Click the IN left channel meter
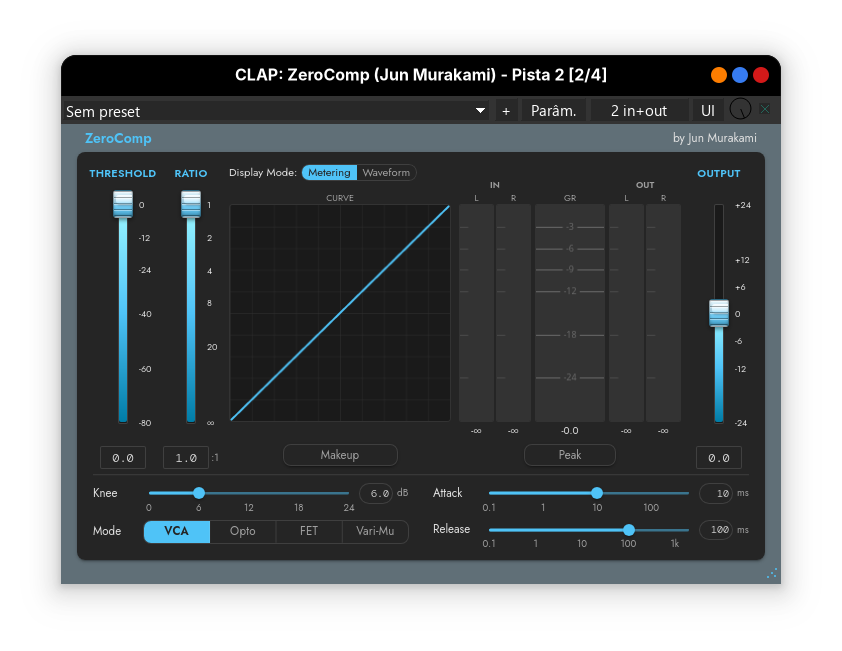The width and height of the screenshot is (842, 651). click(x=476, y=313)
